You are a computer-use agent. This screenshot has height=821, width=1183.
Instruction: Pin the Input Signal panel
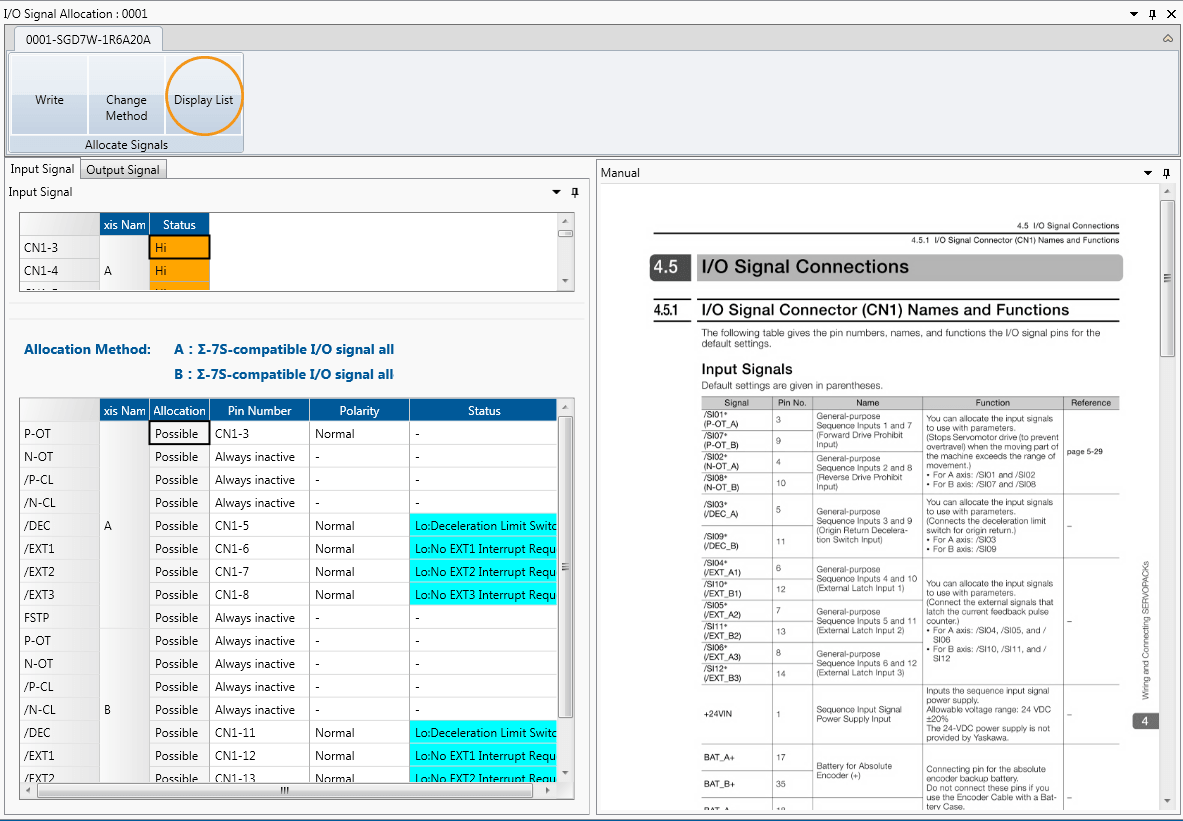coord(574,192)
